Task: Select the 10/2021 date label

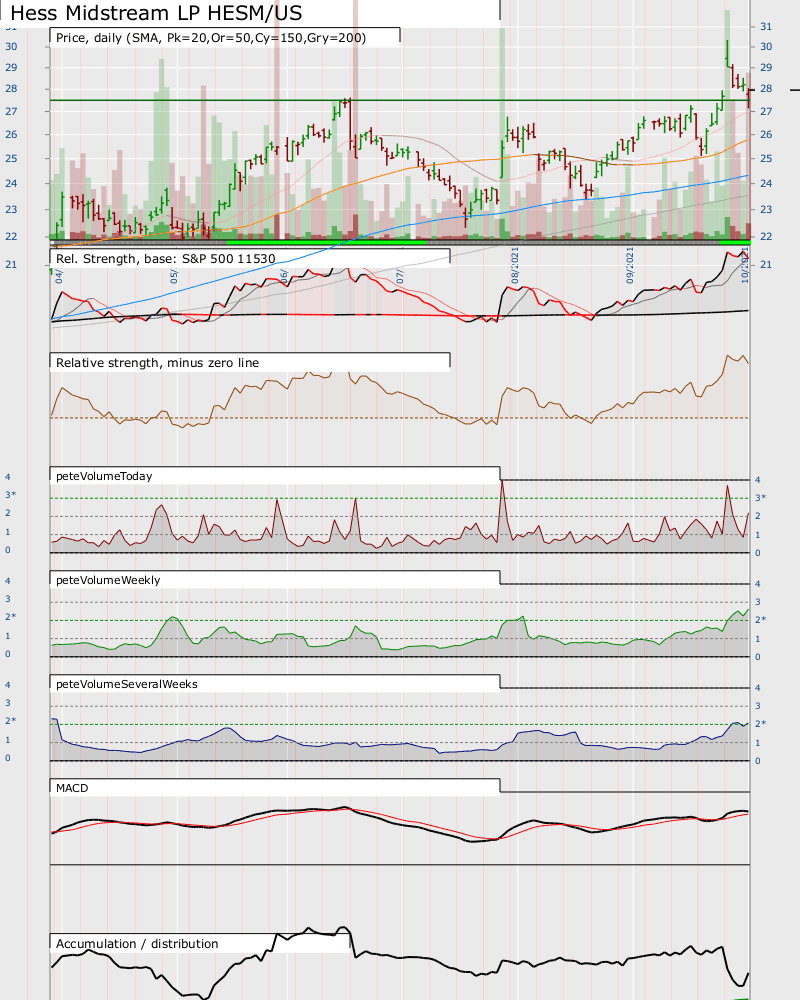Action: [x=744, y=267]
